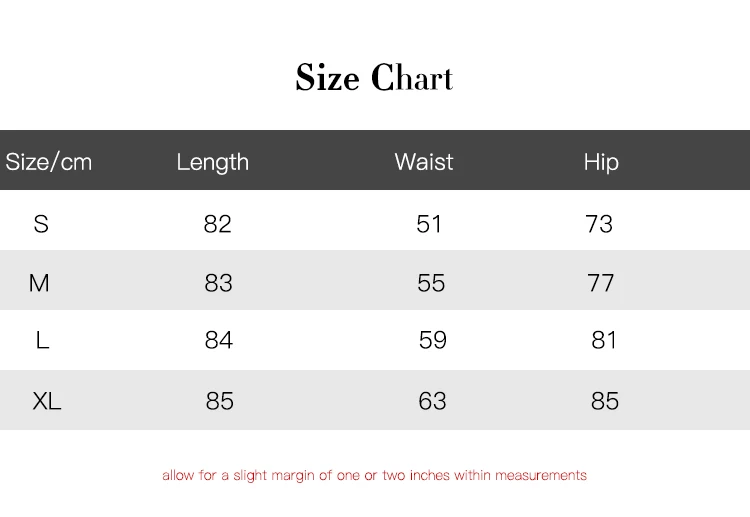Click length value 82 for size S

(x=217, y=224)
